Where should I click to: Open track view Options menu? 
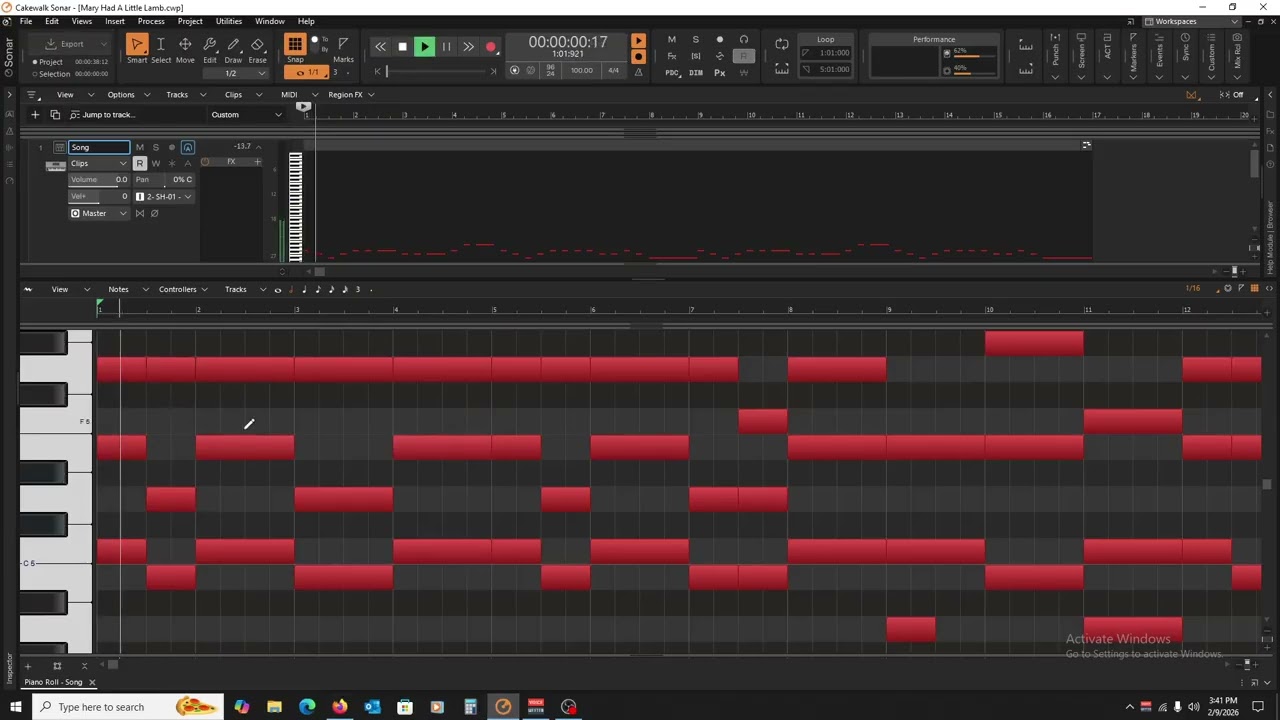tap(121, 95)
